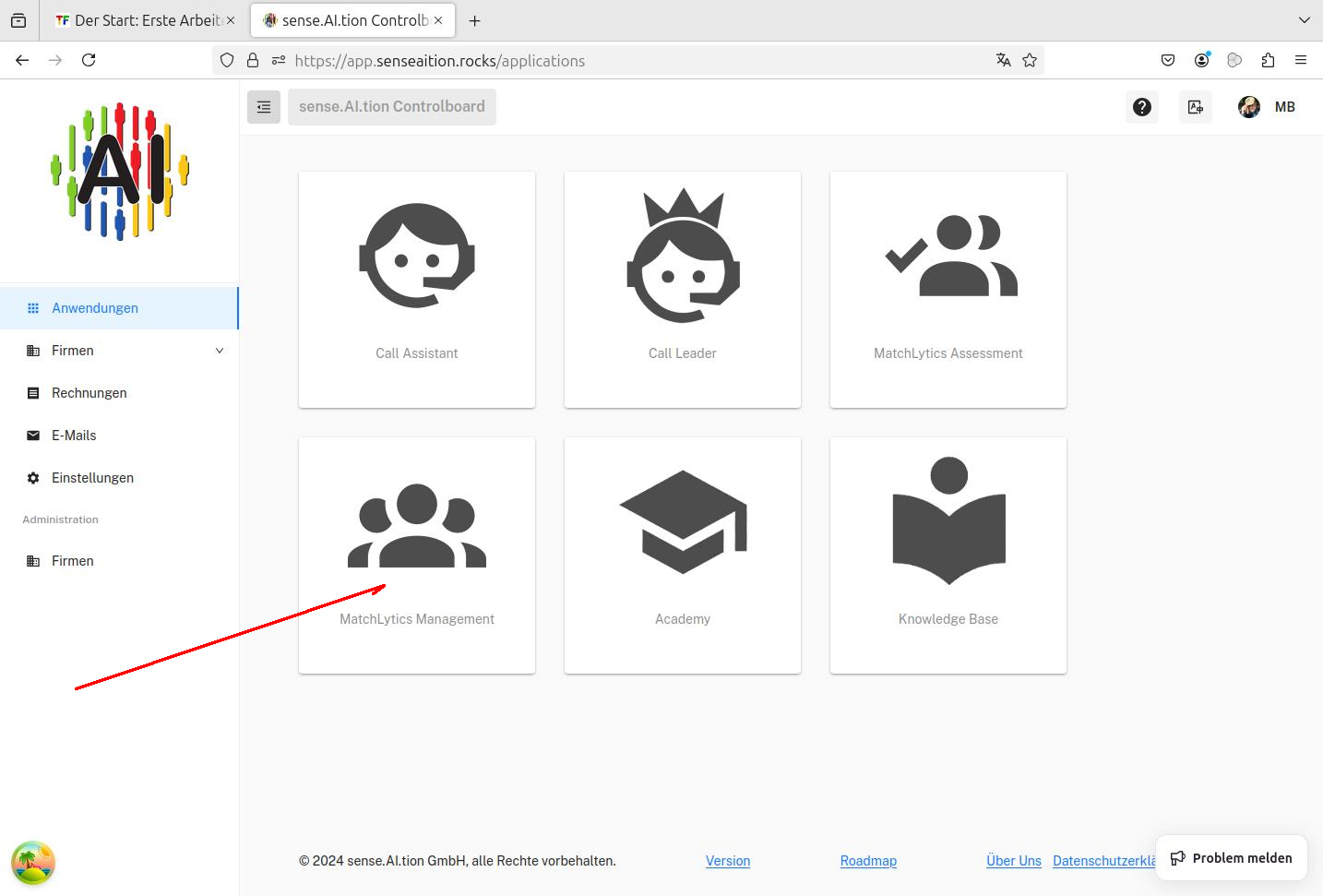The width and height of the screenshot is (1323, 896).
Task: Open the Datenschutzerklärung footer link
Action: tap(1104, 861)
